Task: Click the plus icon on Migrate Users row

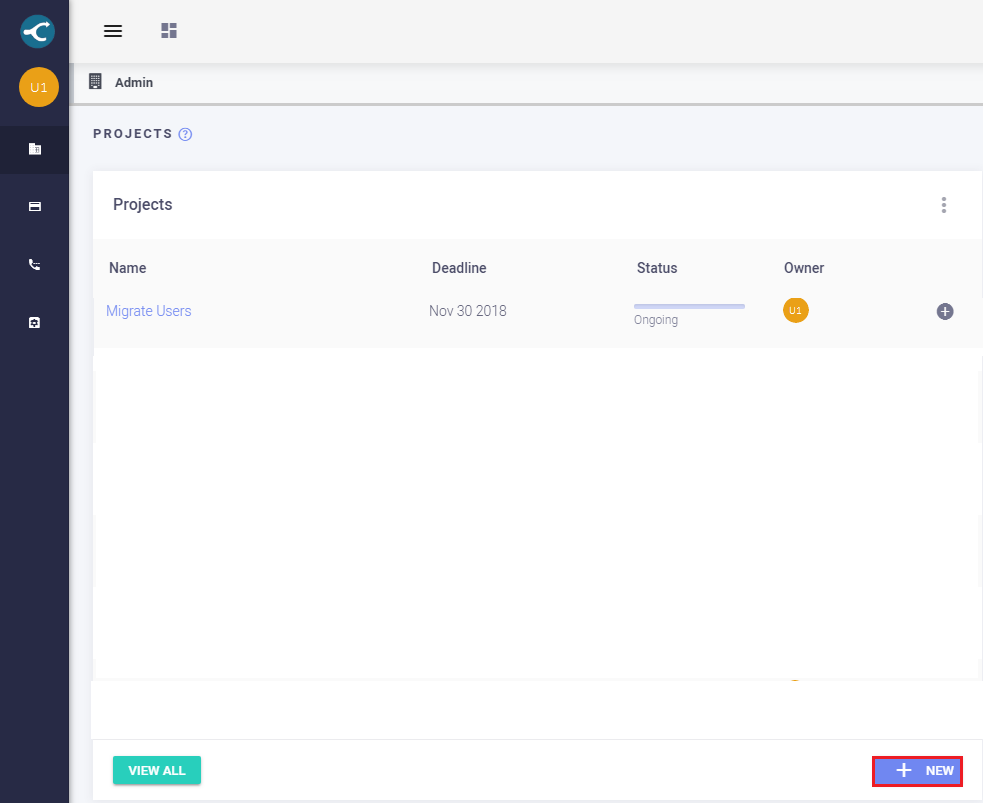Action: [945, 311]
